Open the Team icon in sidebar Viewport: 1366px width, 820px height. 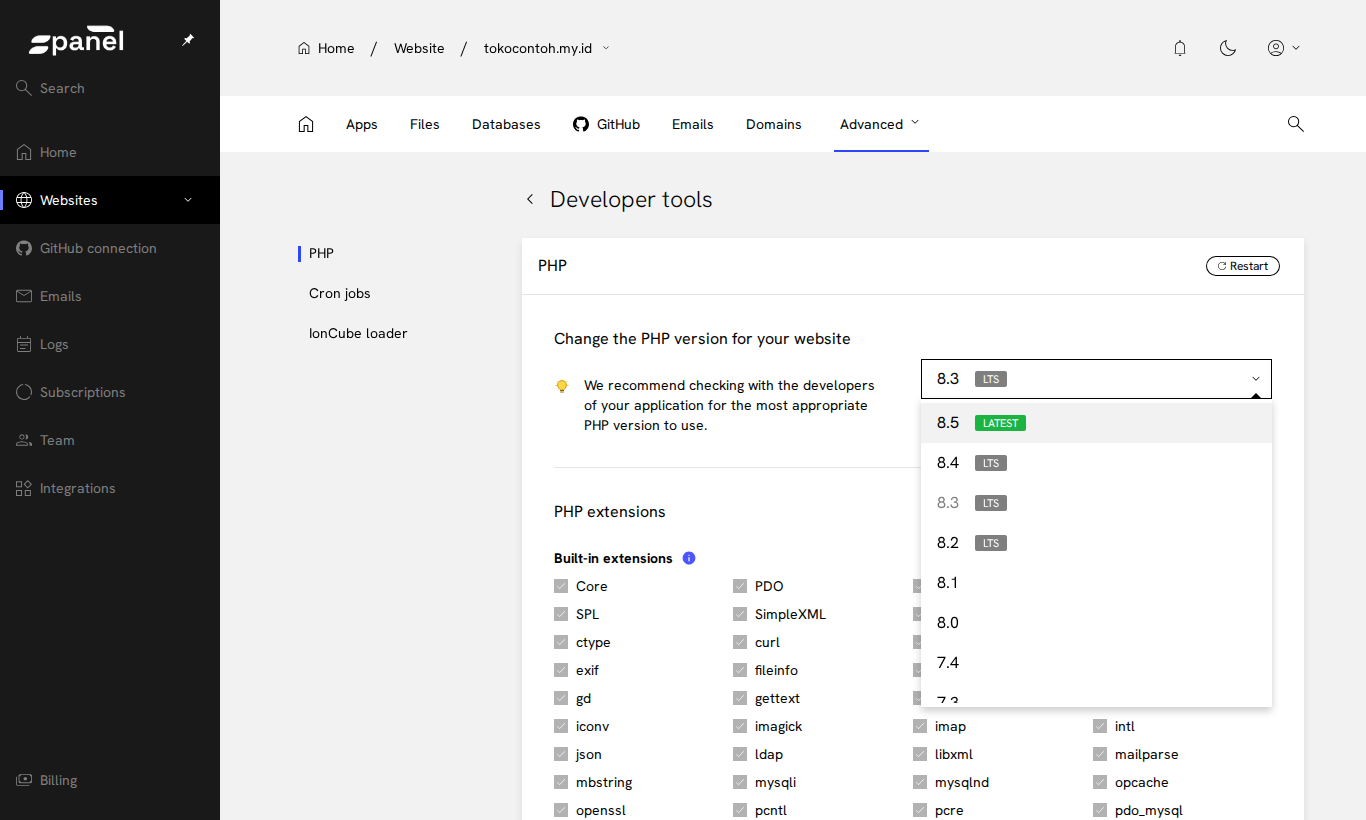[24, 440]
